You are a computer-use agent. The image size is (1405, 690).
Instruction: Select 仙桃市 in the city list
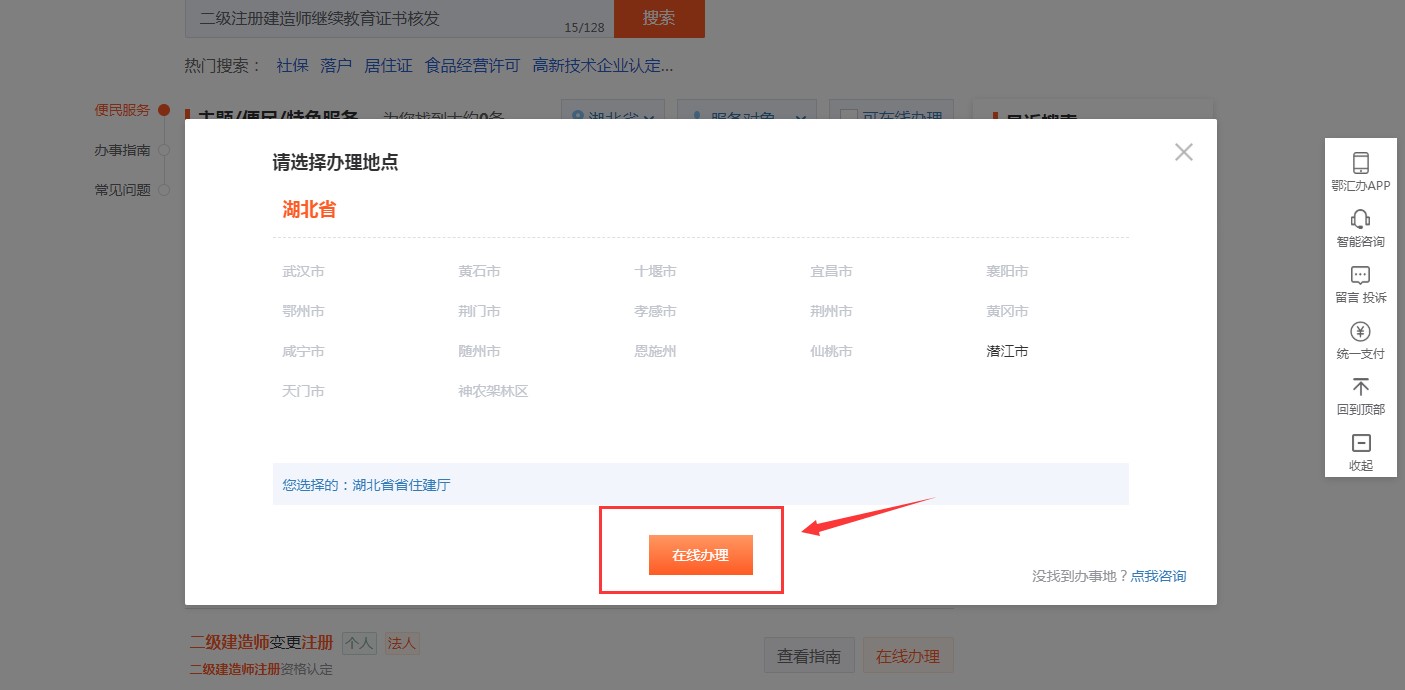pyautogui.click(x=831, y=351)
